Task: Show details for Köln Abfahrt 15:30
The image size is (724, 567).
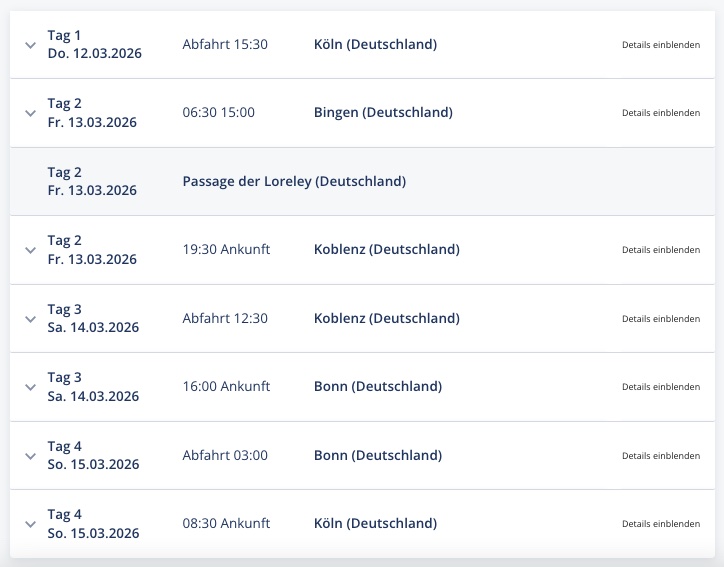Action: pyautogui.click(x=660, y=45)
